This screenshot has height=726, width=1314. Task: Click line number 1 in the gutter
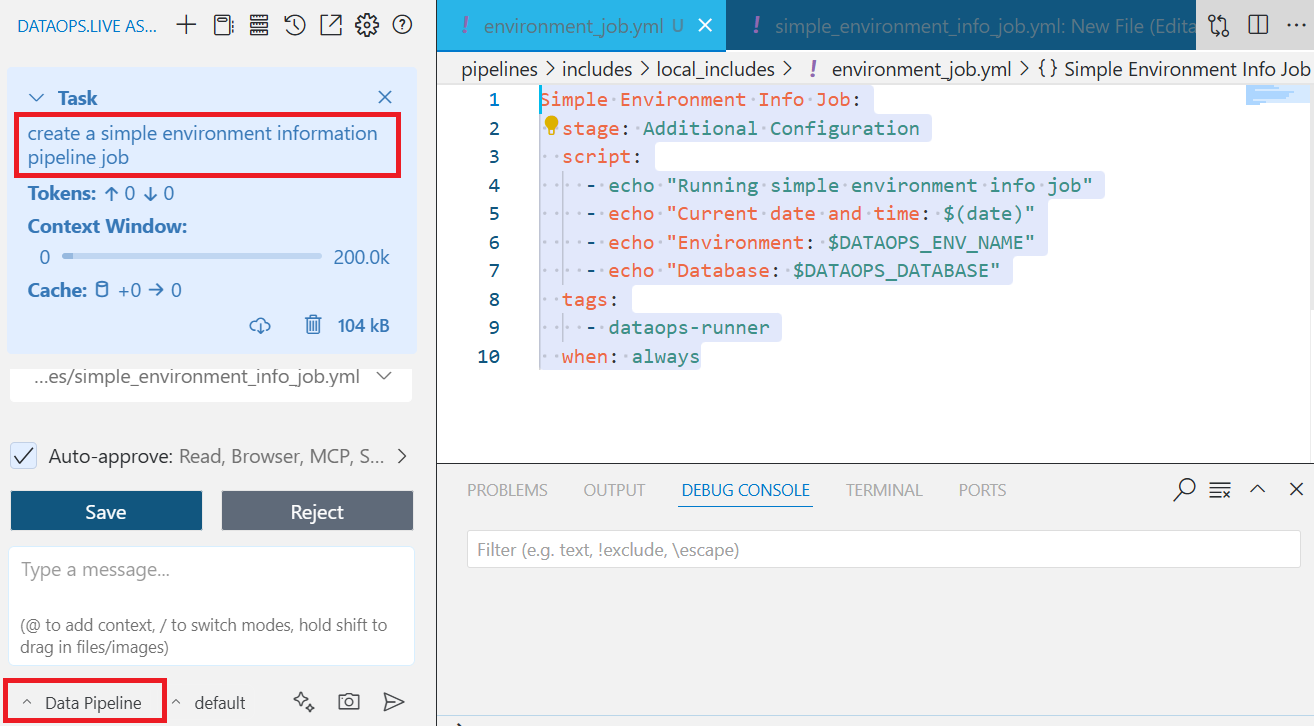(493, 99)
